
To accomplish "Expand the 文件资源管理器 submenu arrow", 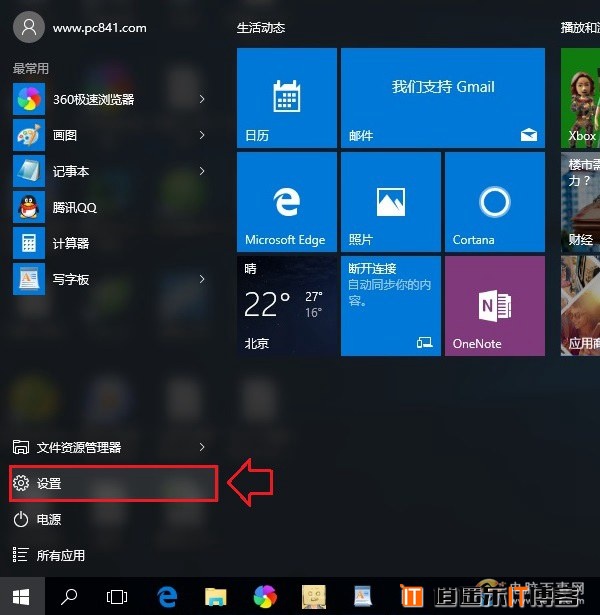I will coord(202,447).
